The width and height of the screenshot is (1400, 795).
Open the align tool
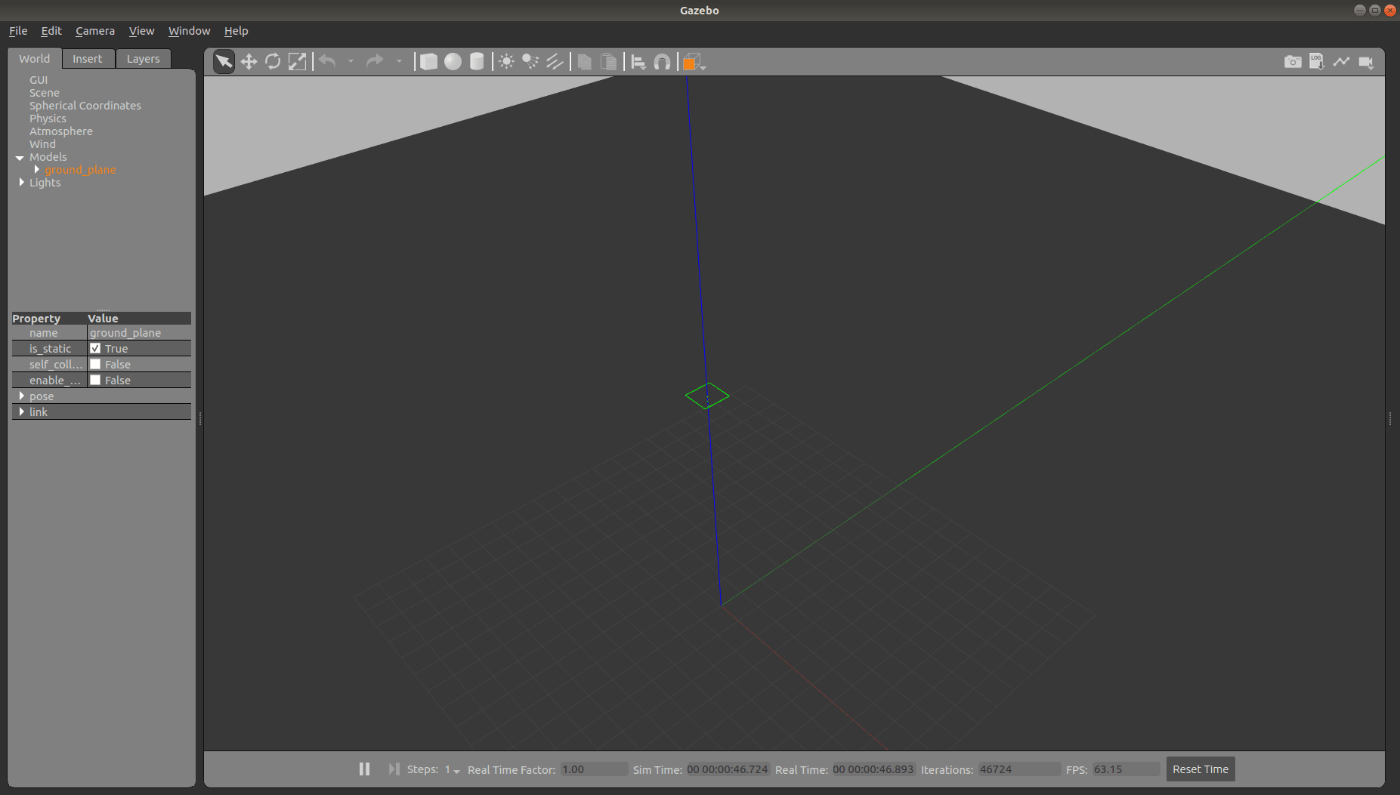coord(638,62)
